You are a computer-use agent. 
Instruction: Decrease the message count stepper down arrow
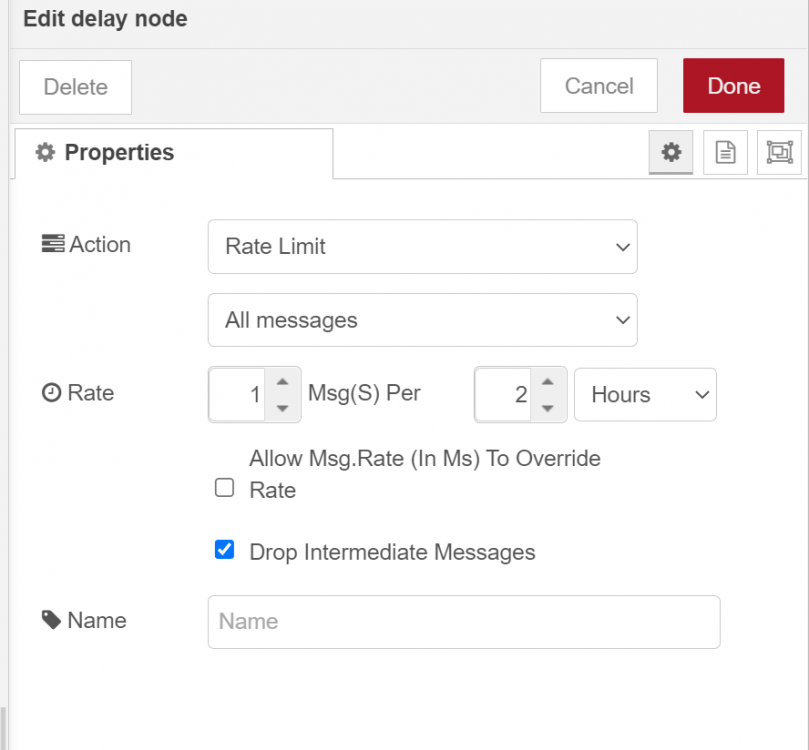282,408
